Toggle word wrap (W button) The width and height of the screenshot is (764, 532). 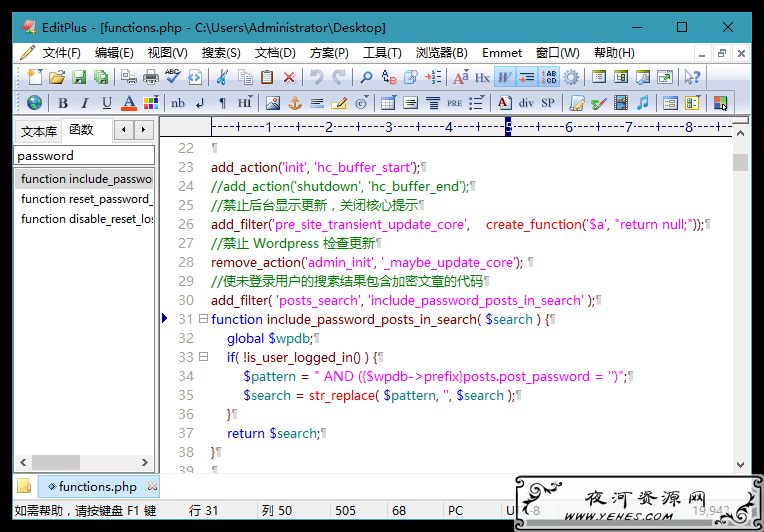point(504,77)
